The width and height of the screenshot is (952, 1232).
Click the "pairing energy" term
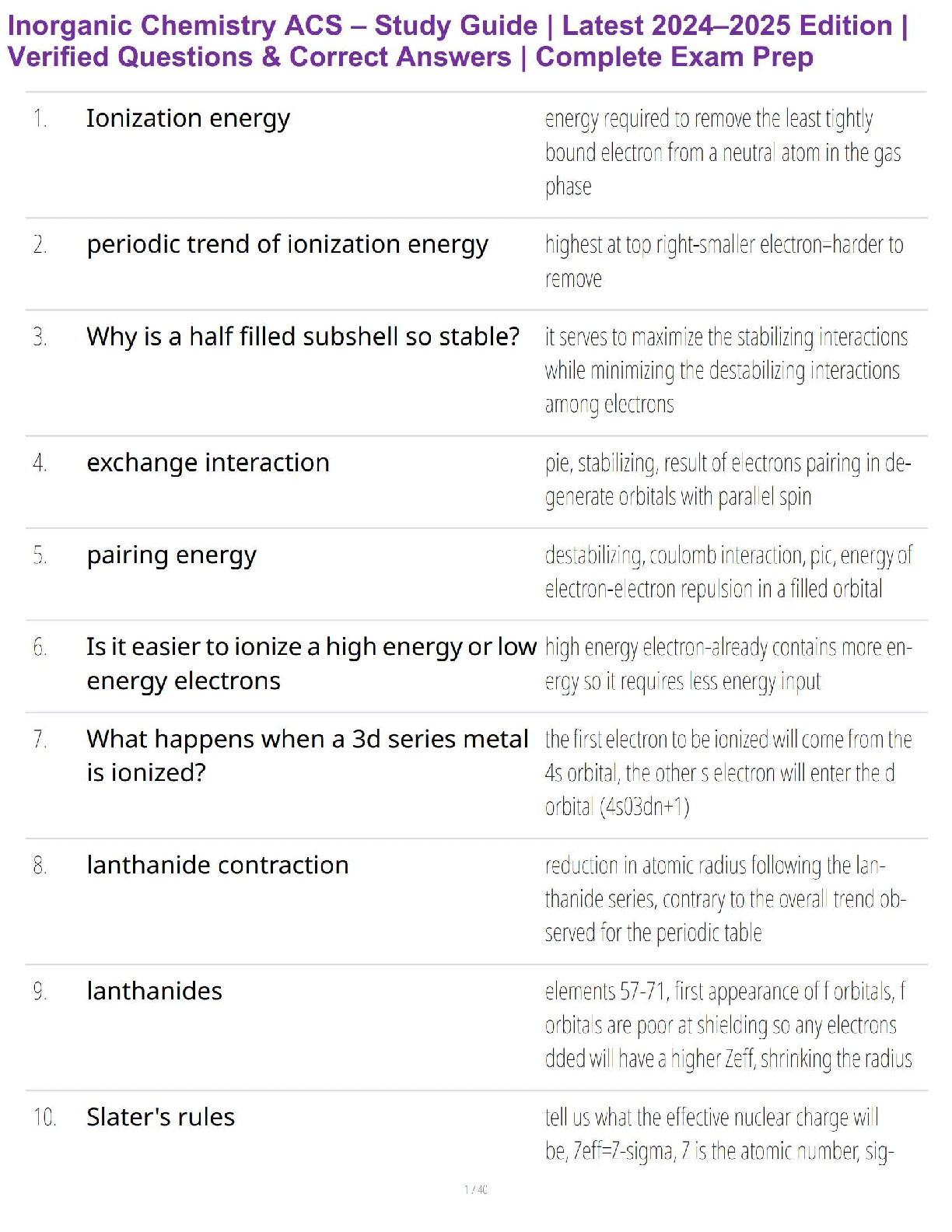coord(171,555)
